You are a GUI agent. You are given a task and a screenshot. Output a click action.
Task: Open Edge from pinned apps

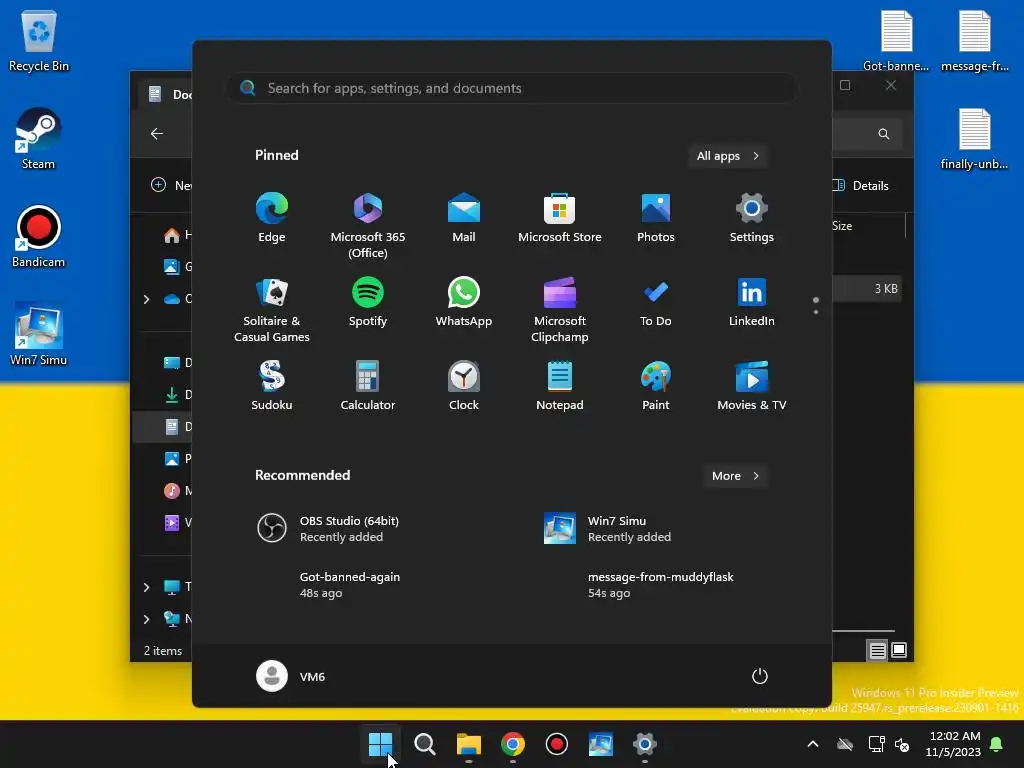click(272, 219)
